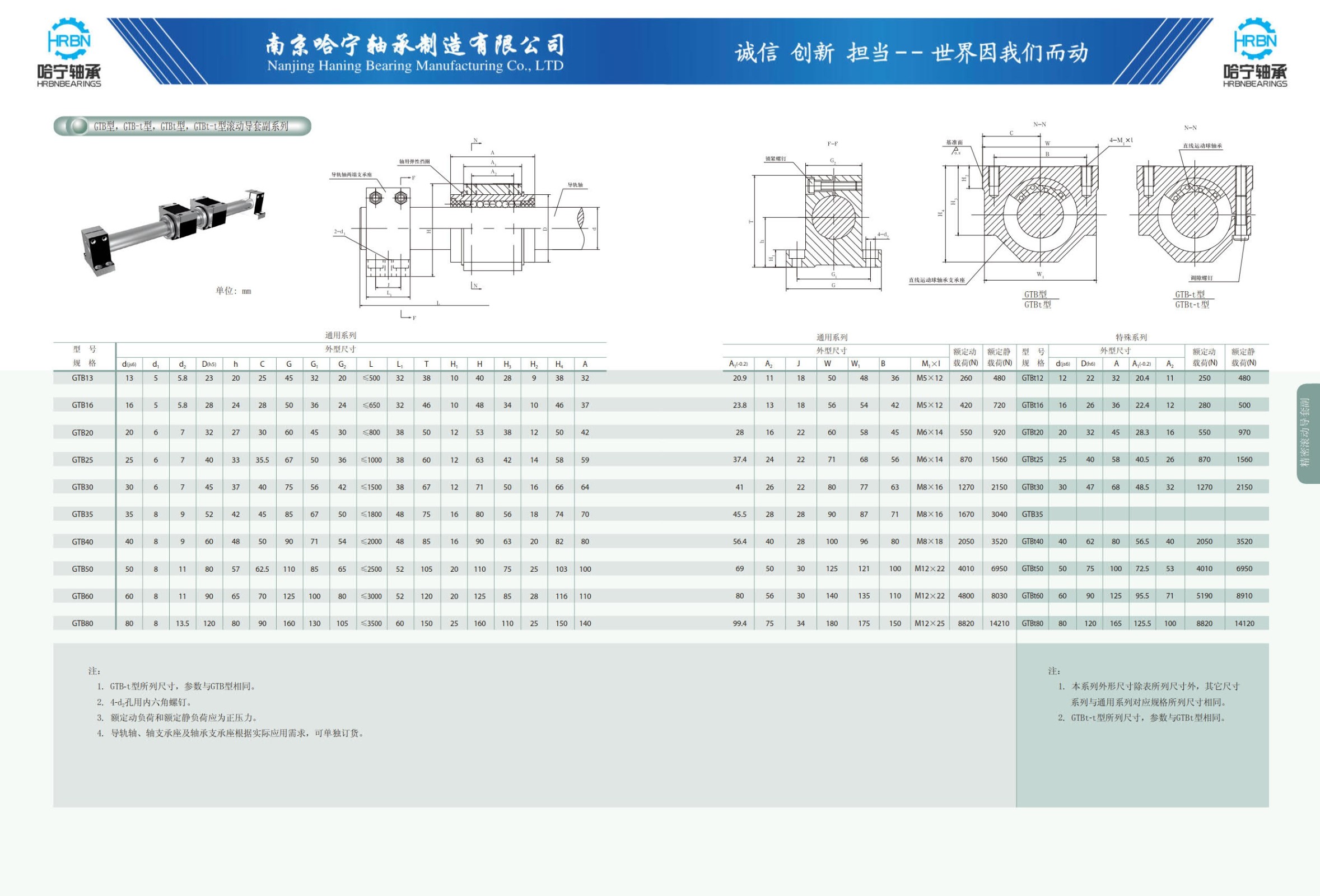Click the 通用系列 left table heading
This screenshot has width=1320, height=896.
tap(341, 335)
